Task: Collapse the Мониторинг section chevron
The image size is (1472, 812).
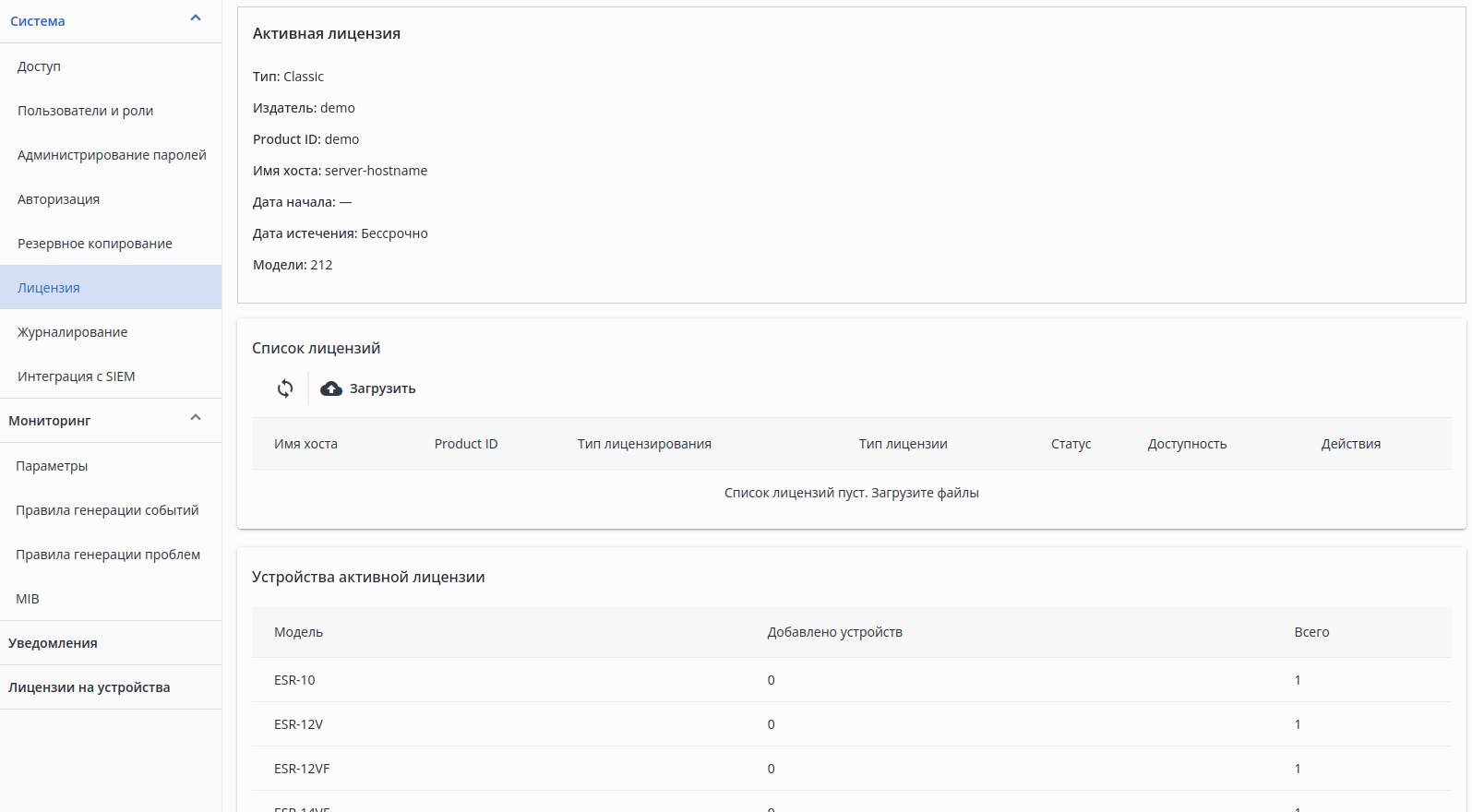Action: tap(196, 418)
